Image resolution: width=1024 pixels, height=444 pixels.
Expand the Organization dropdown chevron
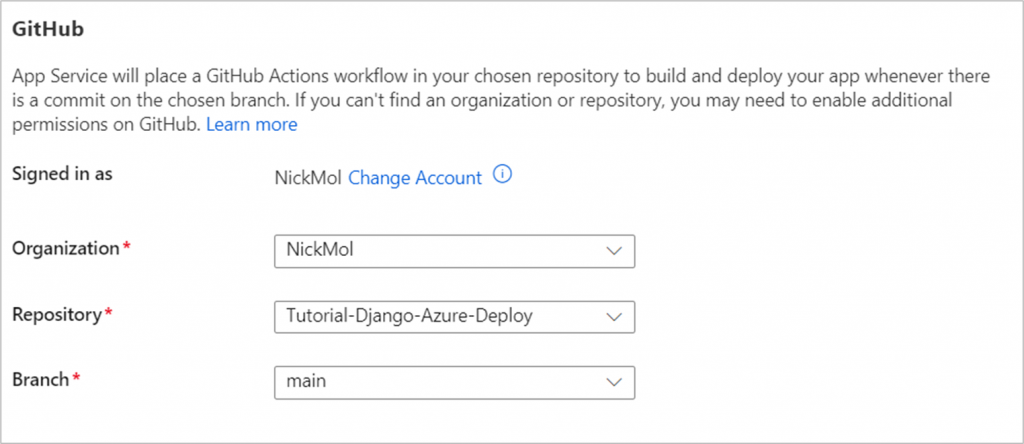point(613,251)
